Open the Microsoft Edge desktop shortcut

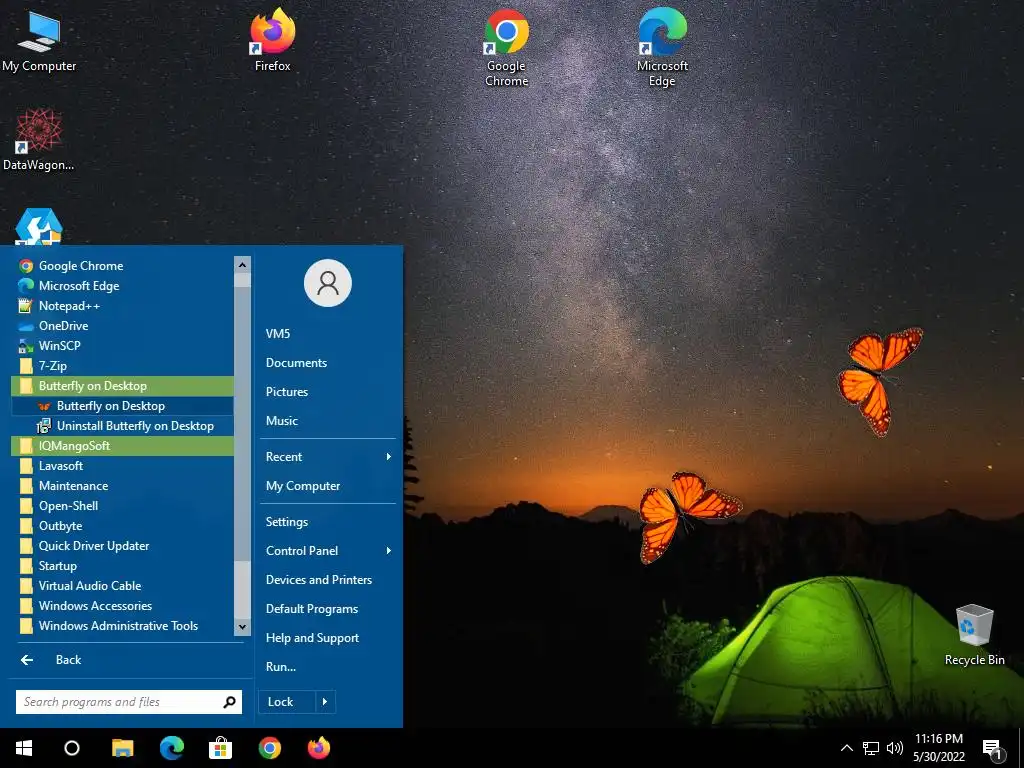click(662, 47)
